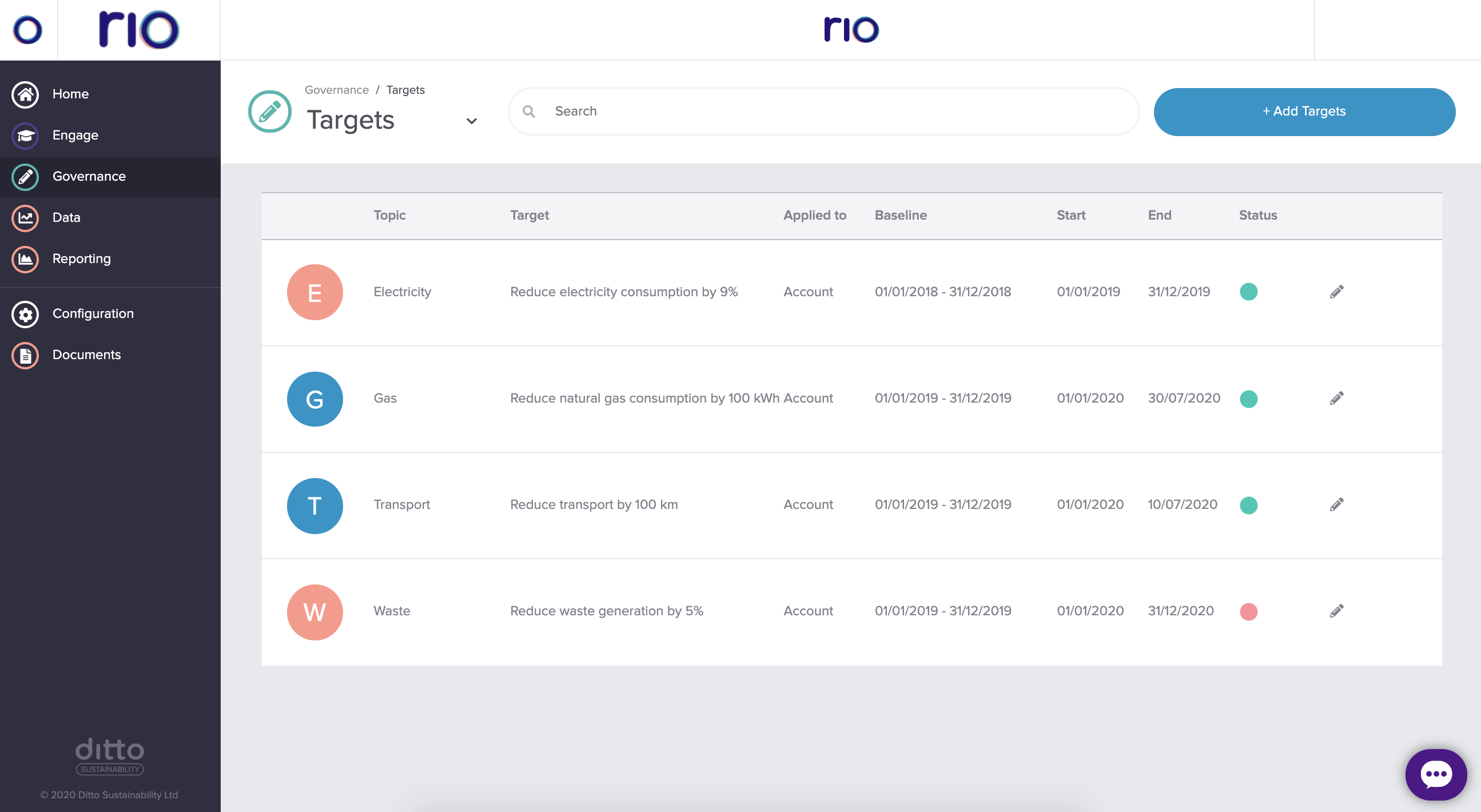Open the Home sidebar item
This screenshot has width=1481, height=812.
coord(110,94)
